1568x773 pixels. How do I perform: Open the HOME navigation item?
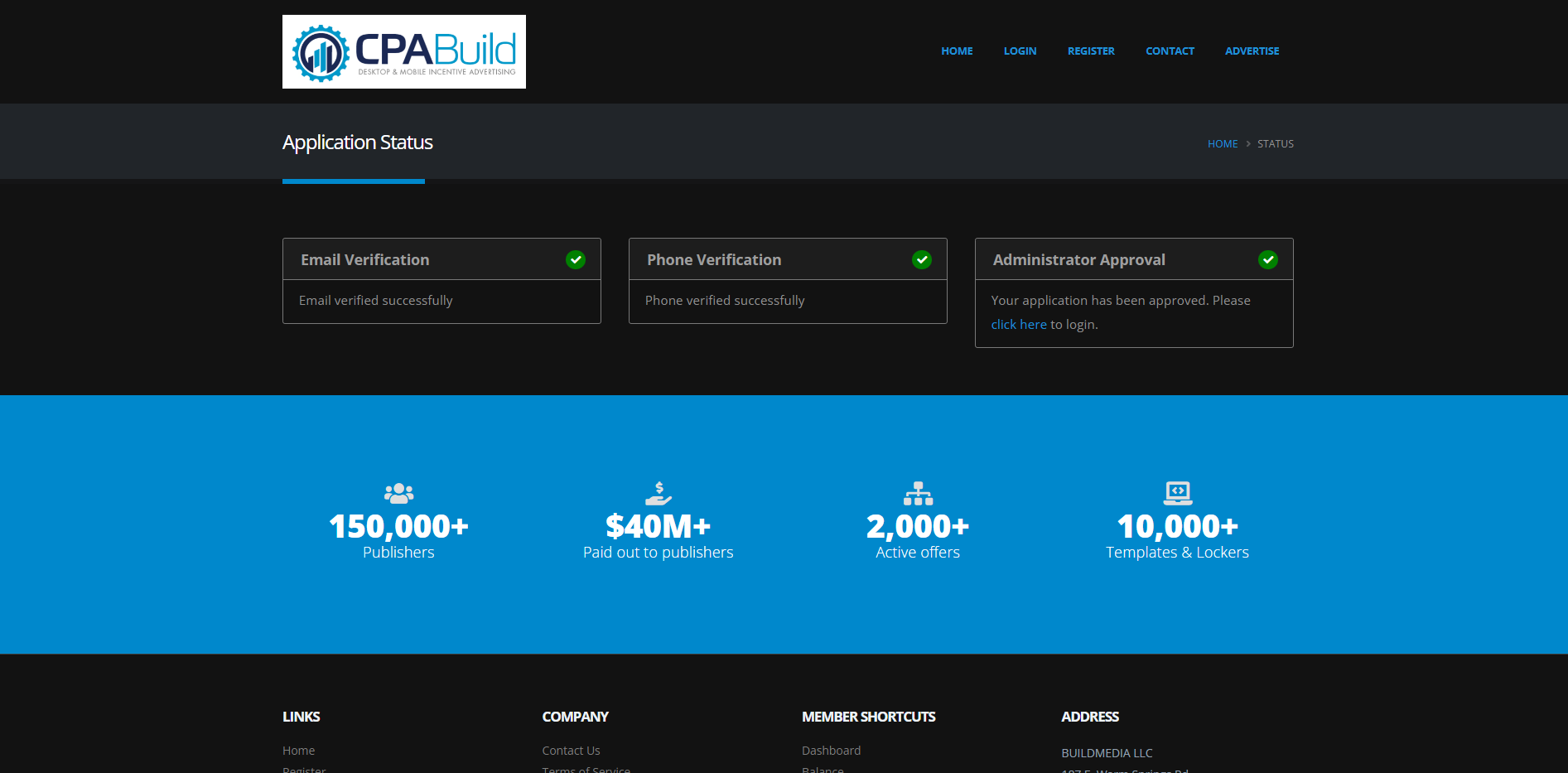pos(957,51)
